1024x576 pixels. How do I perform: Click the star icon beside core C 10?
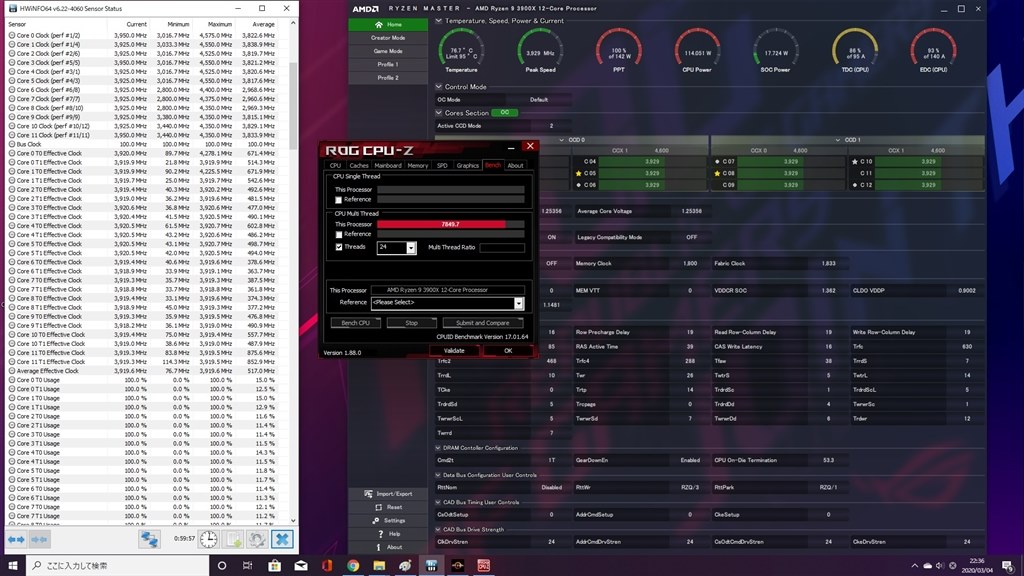[854, 161]
